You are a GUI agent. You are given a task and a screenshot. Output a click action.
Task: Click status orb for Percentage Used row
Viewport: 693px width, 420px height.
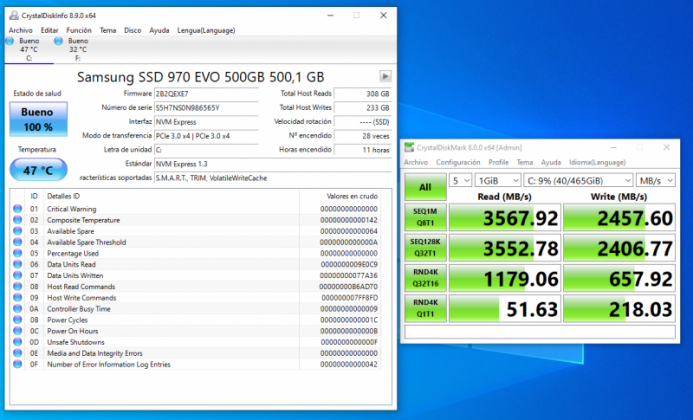pos(18,253)
